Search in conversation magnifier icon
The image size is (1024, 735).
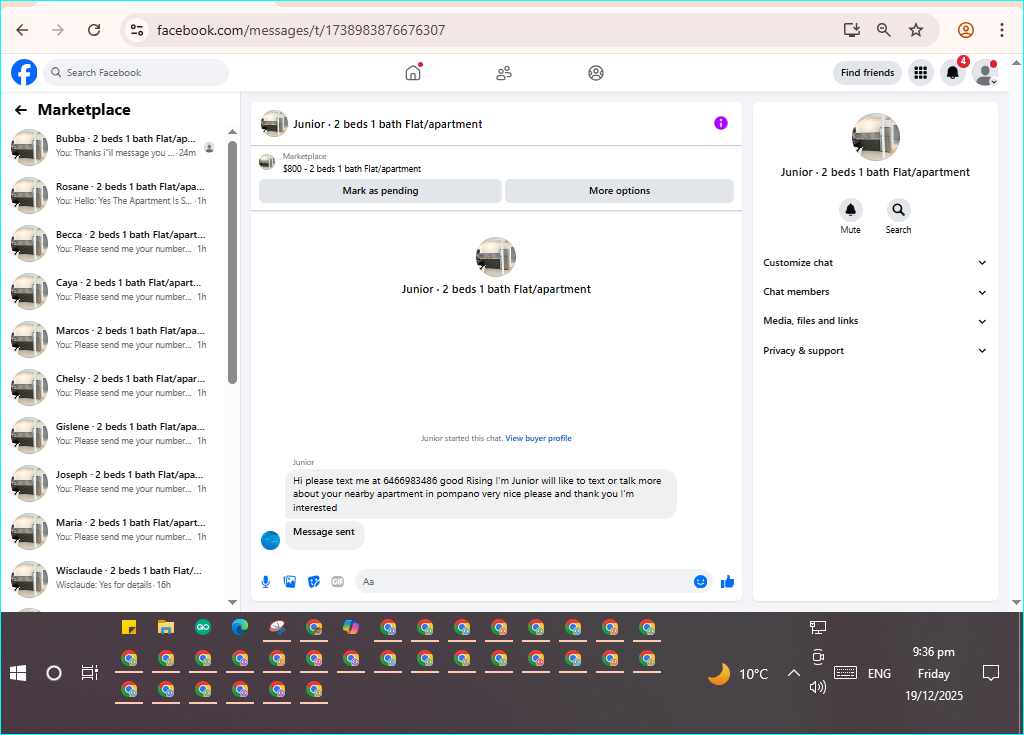click(x=898, y=210)
